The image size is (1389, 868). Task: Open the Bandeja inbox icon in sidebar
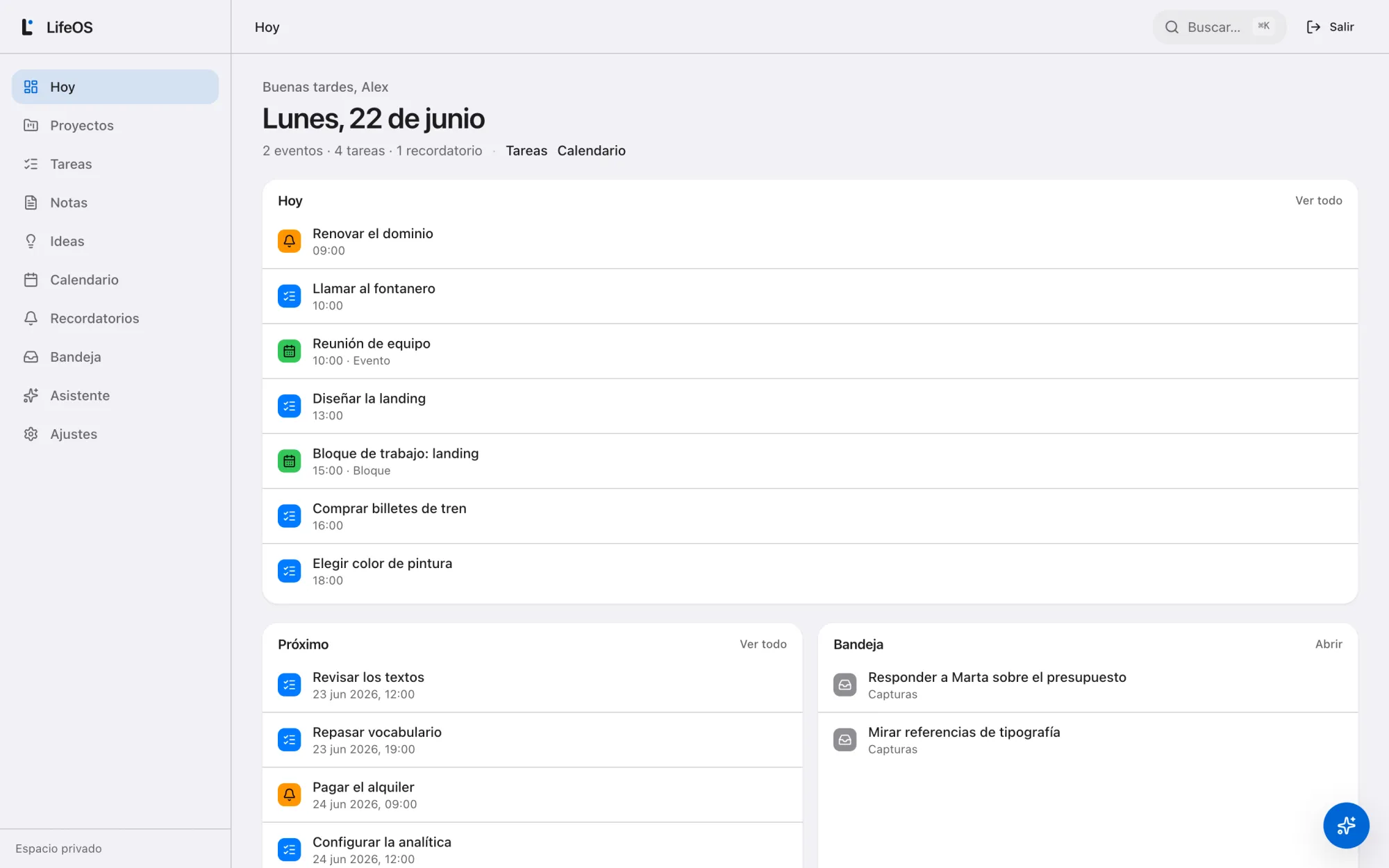pos(31,357)
